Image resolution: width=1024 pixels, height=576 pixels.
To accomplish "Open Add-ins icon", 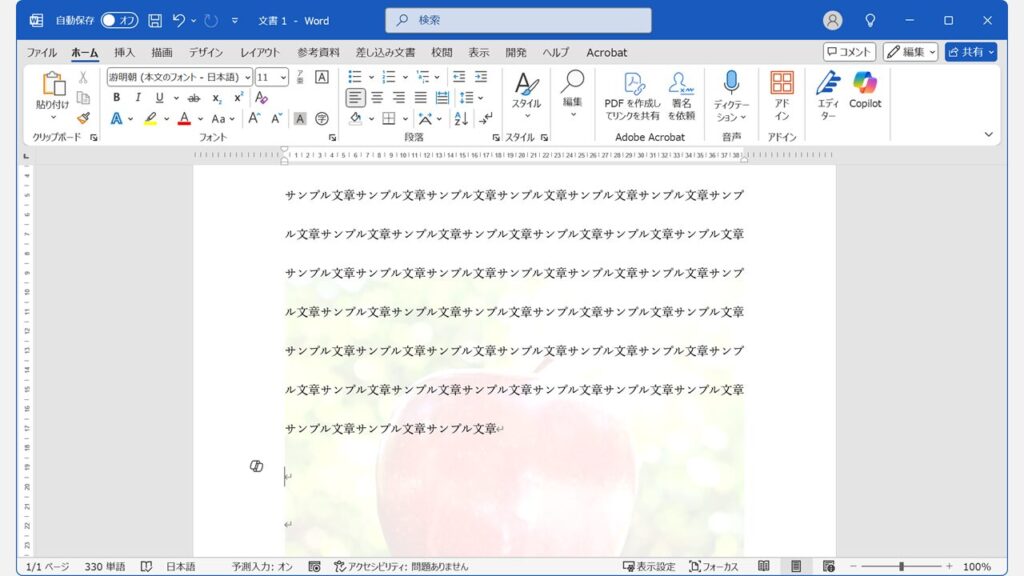I will point(782,96).
